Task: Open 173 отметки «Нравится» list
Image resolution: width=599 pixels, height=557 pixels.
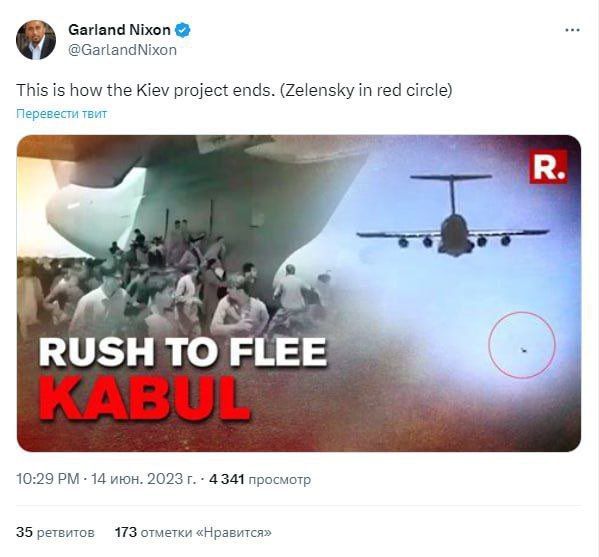Action: [193, 532]
